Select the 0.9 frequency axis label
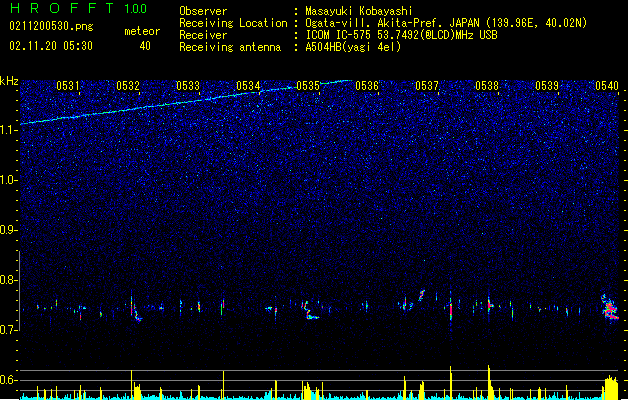 (x=9, y=230)
